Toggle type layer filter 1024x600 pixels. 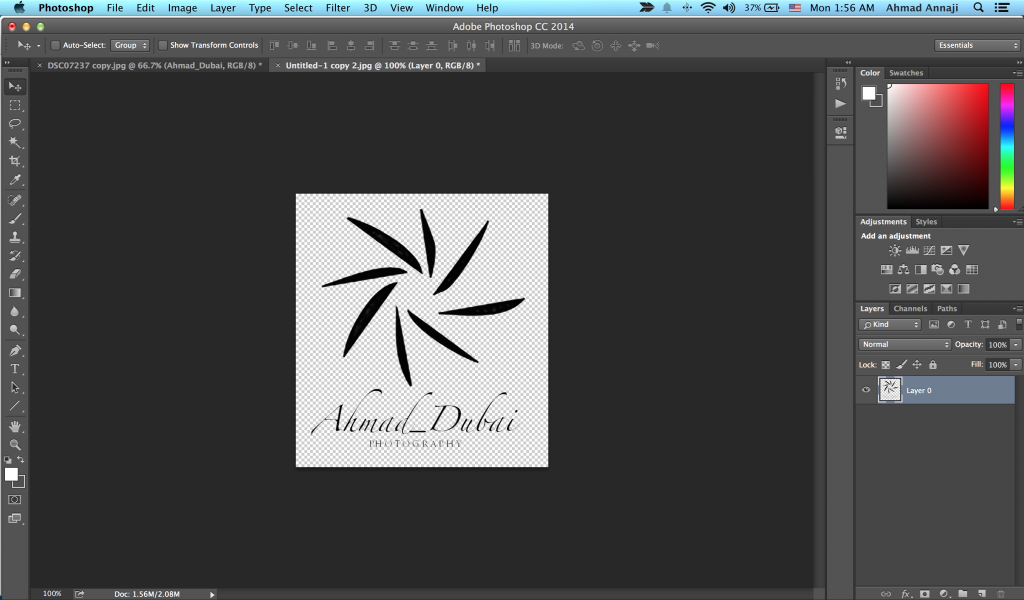pyautogui.click(x=968, y=324)
